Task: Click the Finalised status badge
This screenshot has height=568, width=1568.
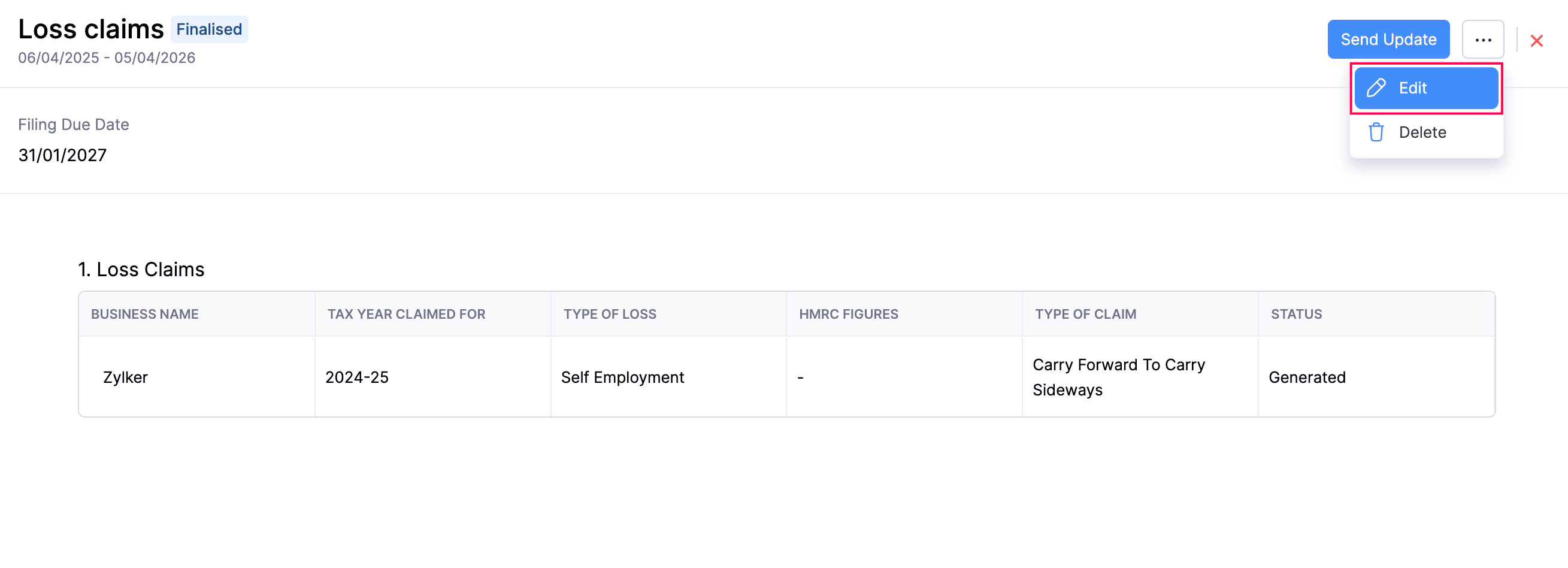Action: (x=209, y=29)
